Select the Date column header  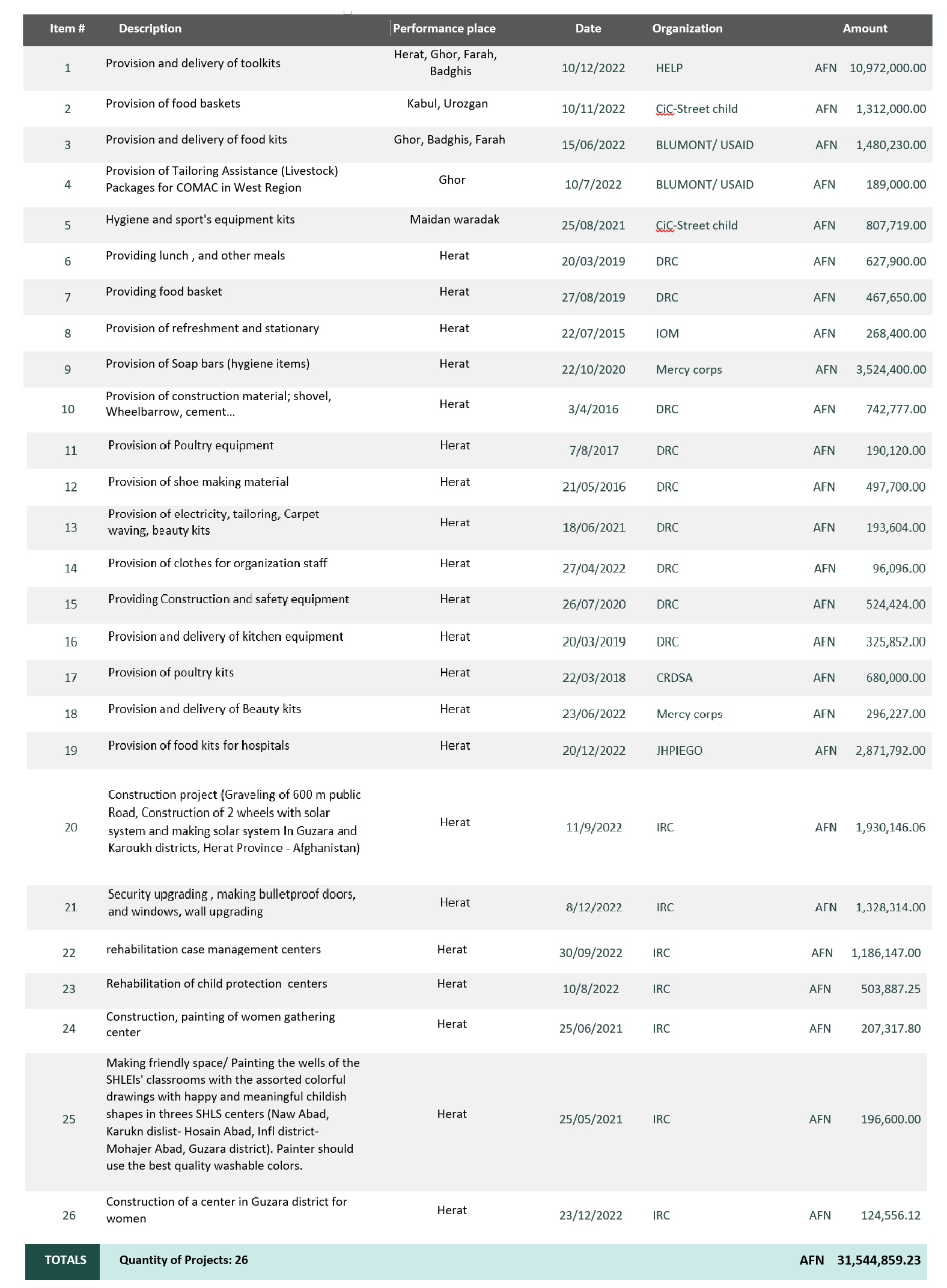588,29
